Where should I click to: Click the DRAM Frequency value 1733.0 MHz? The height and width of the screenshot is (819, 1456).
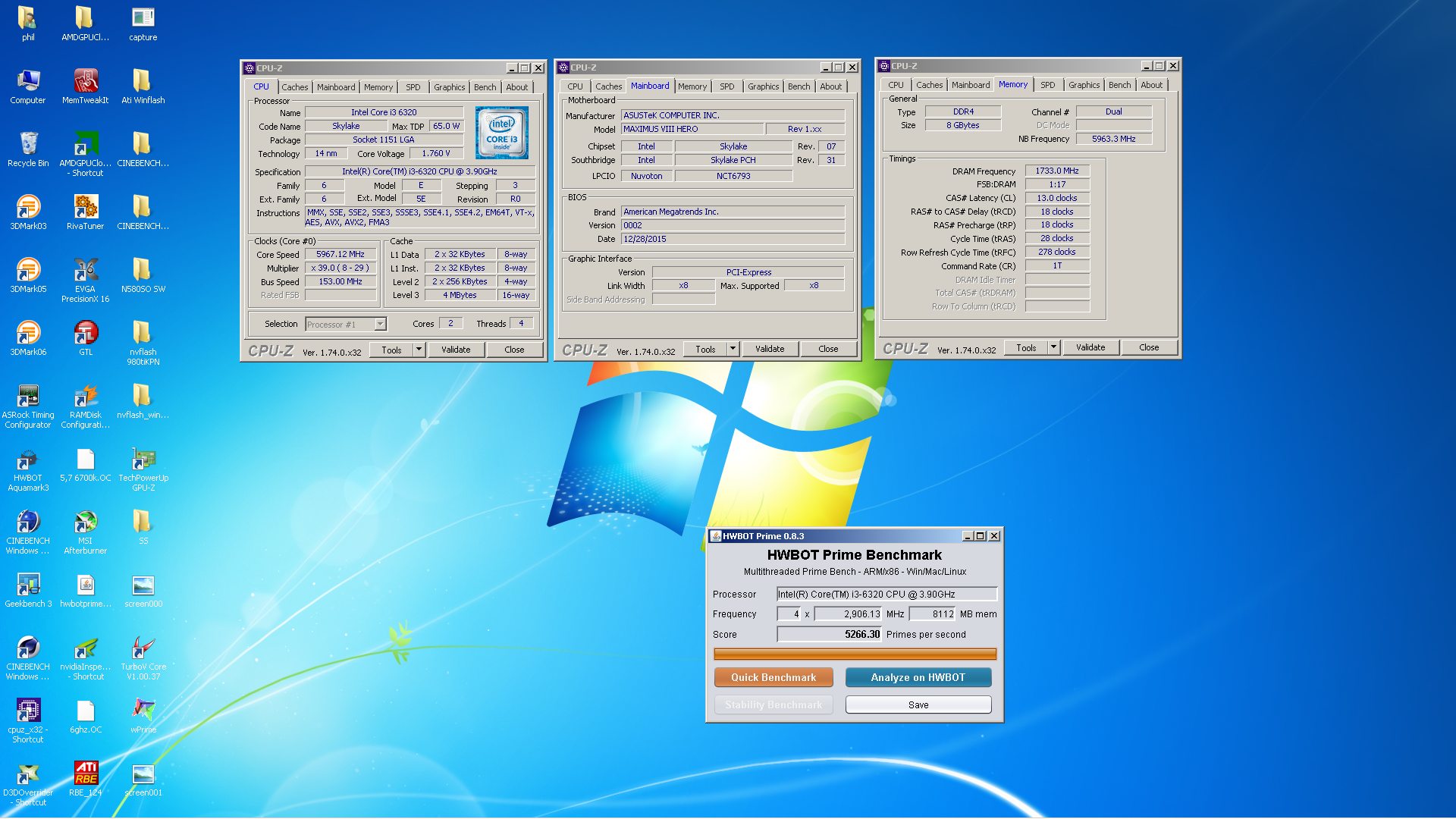point(1057,171)
